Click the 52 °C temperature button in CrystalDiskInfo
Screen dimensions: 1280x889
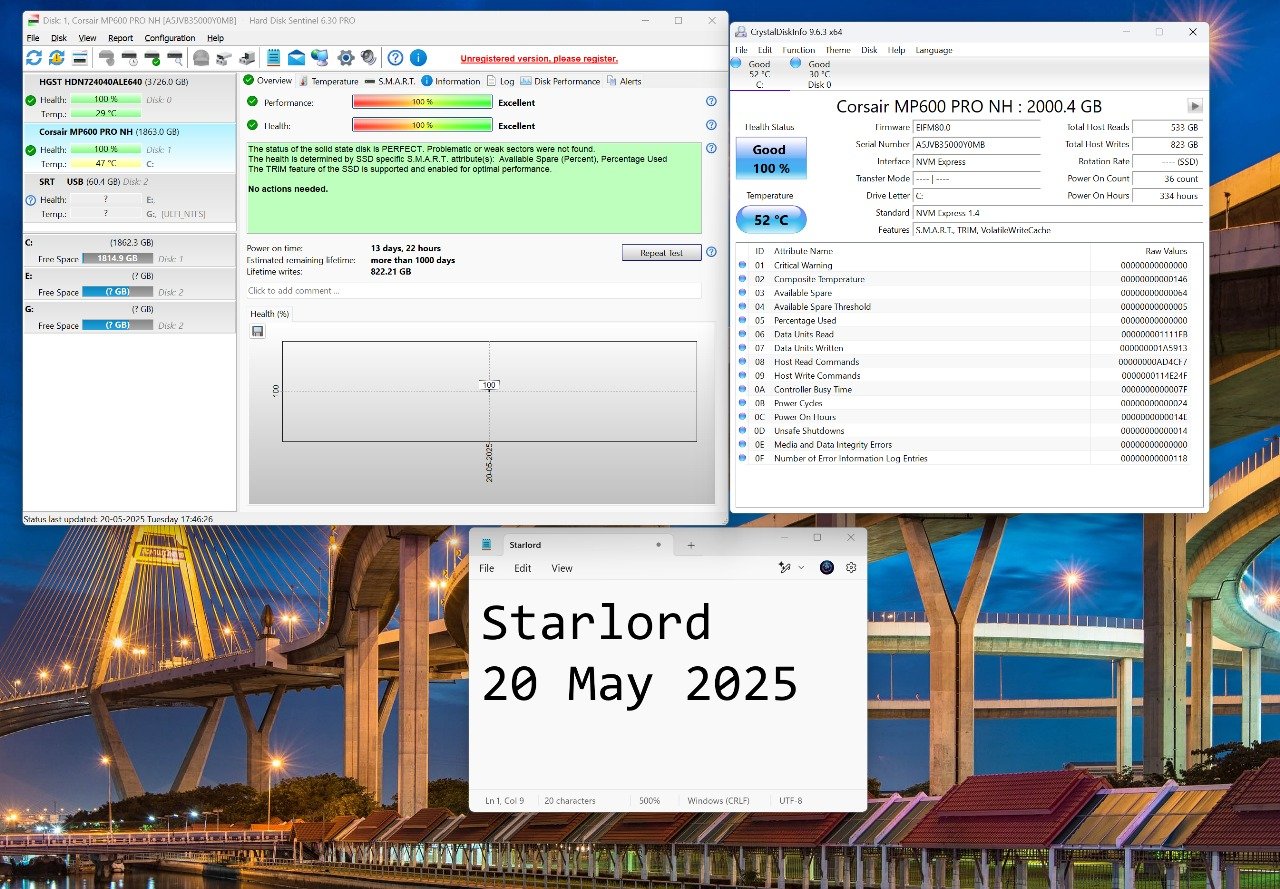tap(771, 220)
